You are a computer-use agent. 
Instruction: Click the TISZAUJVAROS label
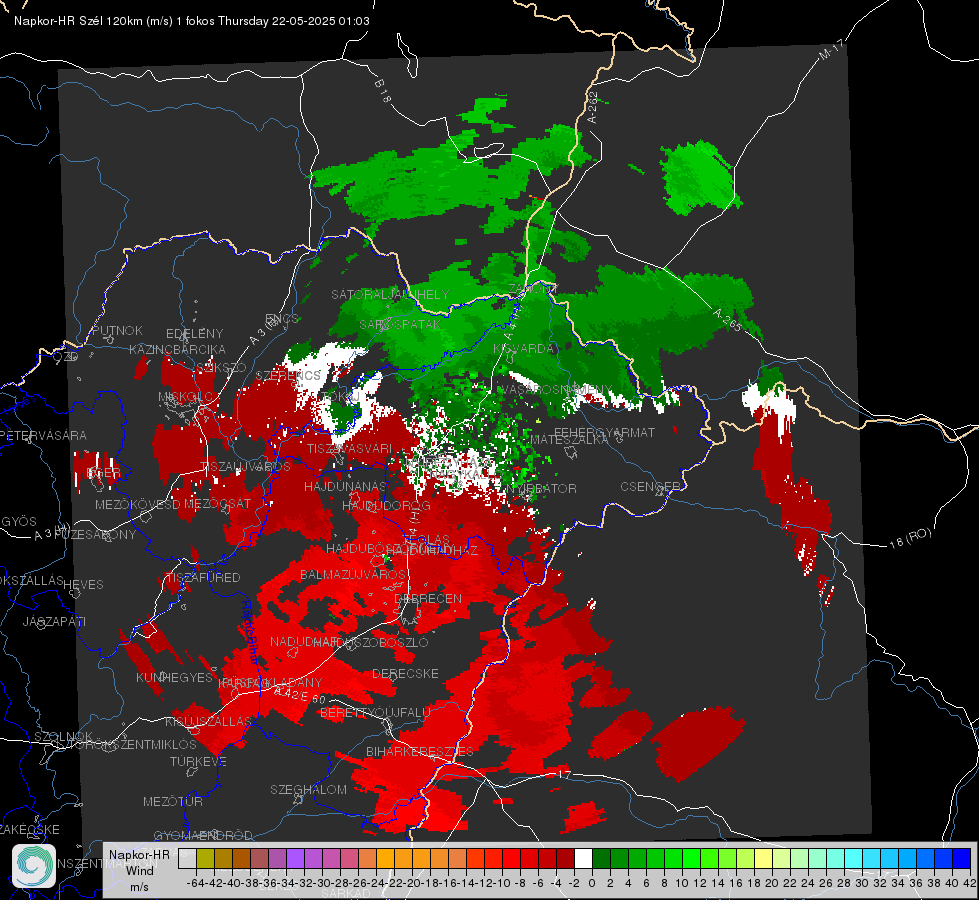[x=245, y=467]
